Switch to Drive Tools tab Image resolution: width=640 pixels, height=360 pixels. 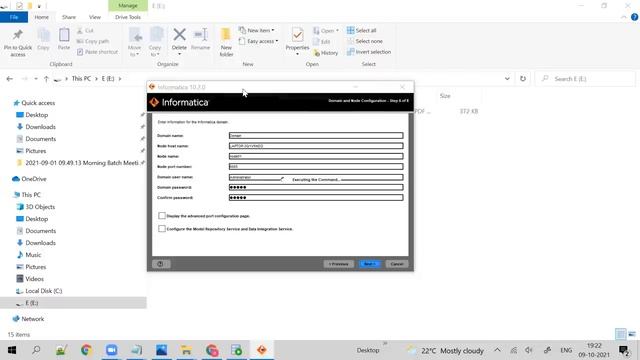128,17
